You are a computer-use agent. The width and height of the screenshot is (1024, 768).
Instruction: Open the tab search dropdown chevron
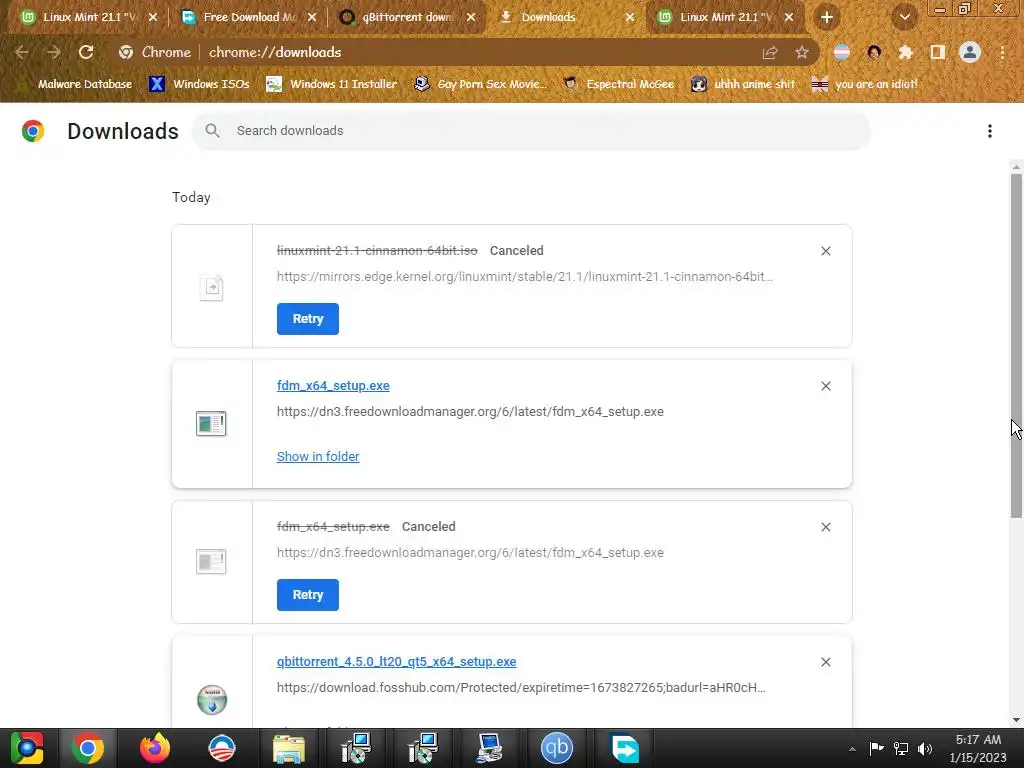coord(904,18)
